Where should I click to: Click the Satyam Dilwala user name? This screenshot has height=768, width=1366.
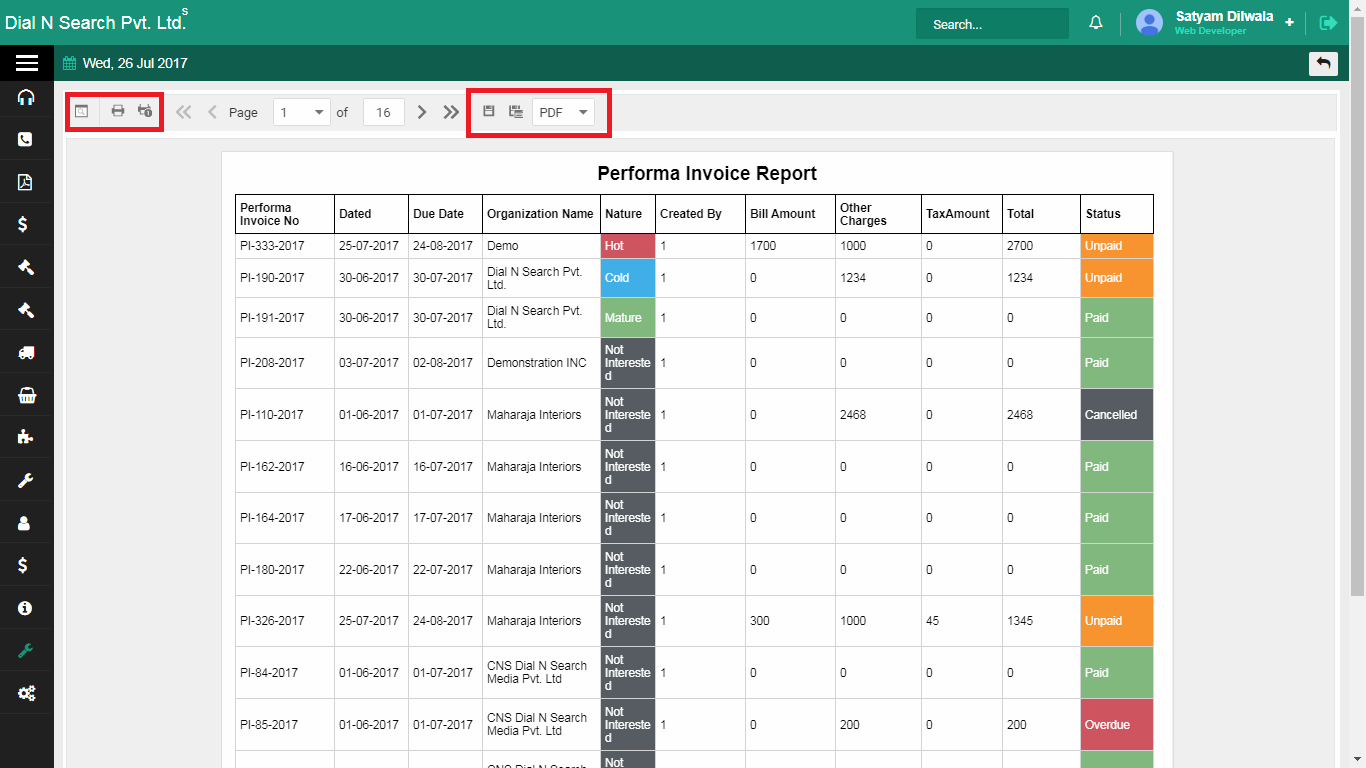click(1224, 16)
